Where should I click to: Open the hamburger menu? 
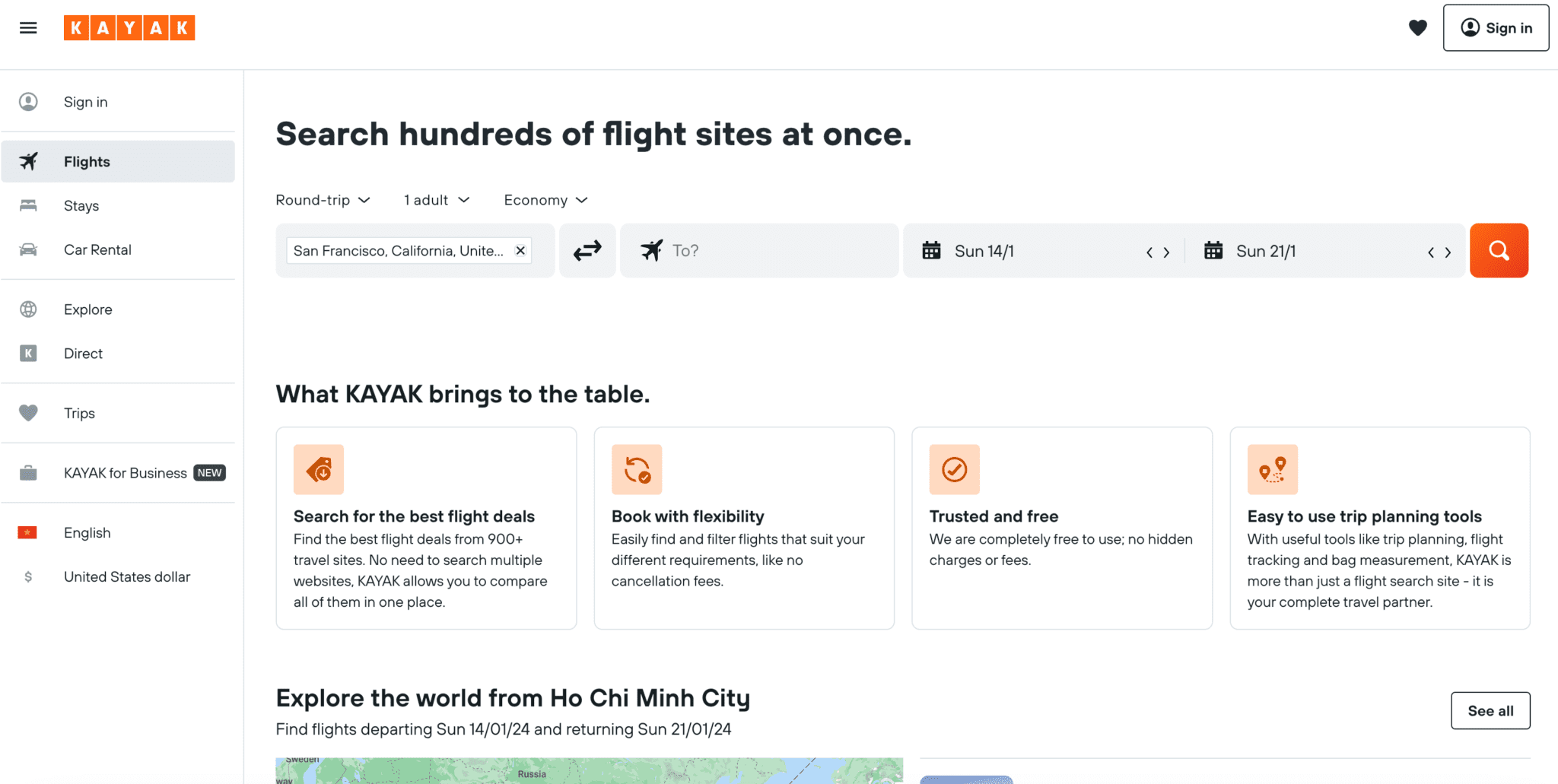[x=28, y=28]
